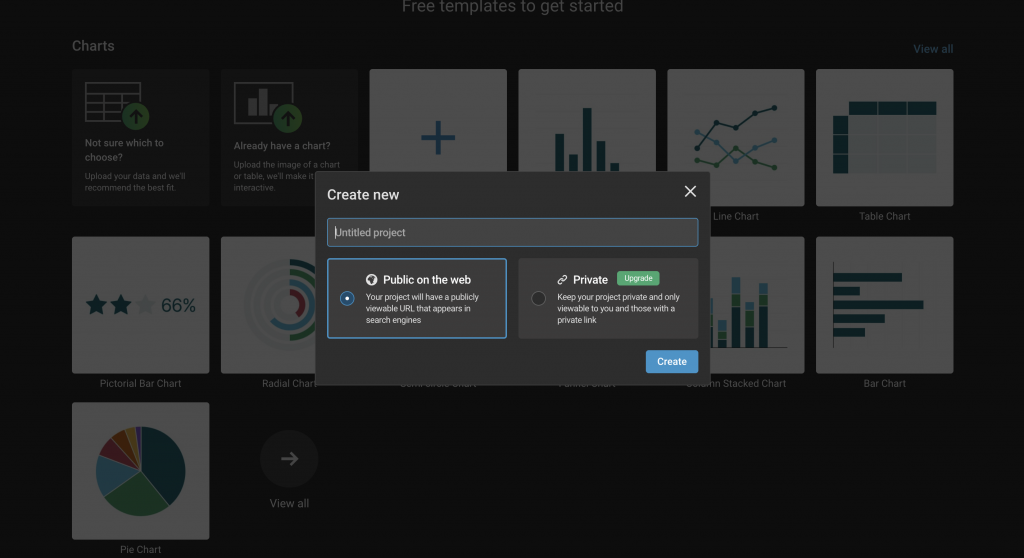This screenshot has height=558, width=1024.
Task: Click the blue Create button
Action: pyautogui.click(x=671, y=361)
